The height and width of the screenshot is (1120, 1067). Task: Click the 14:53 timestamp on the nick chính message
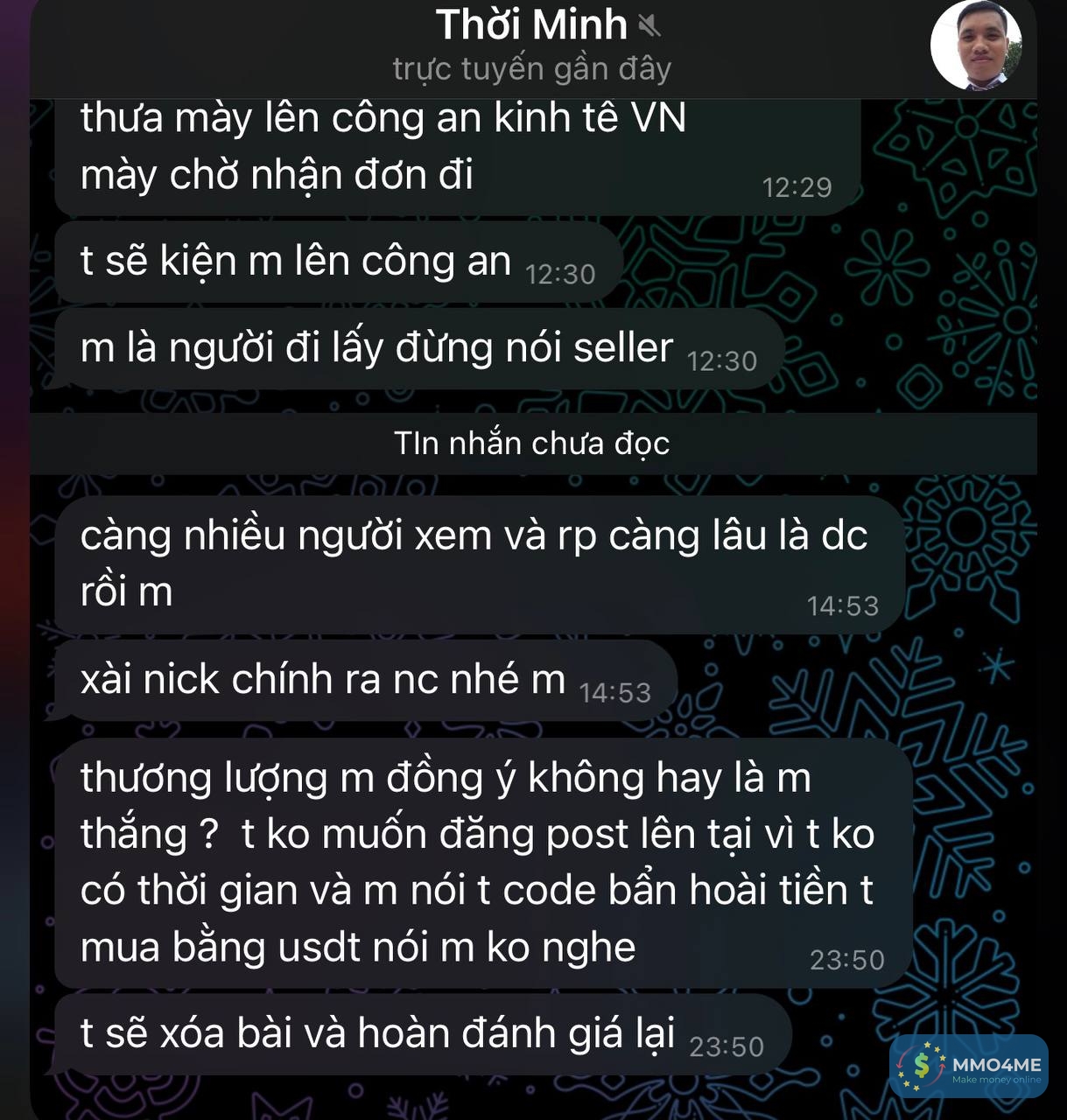coord(614,694)
